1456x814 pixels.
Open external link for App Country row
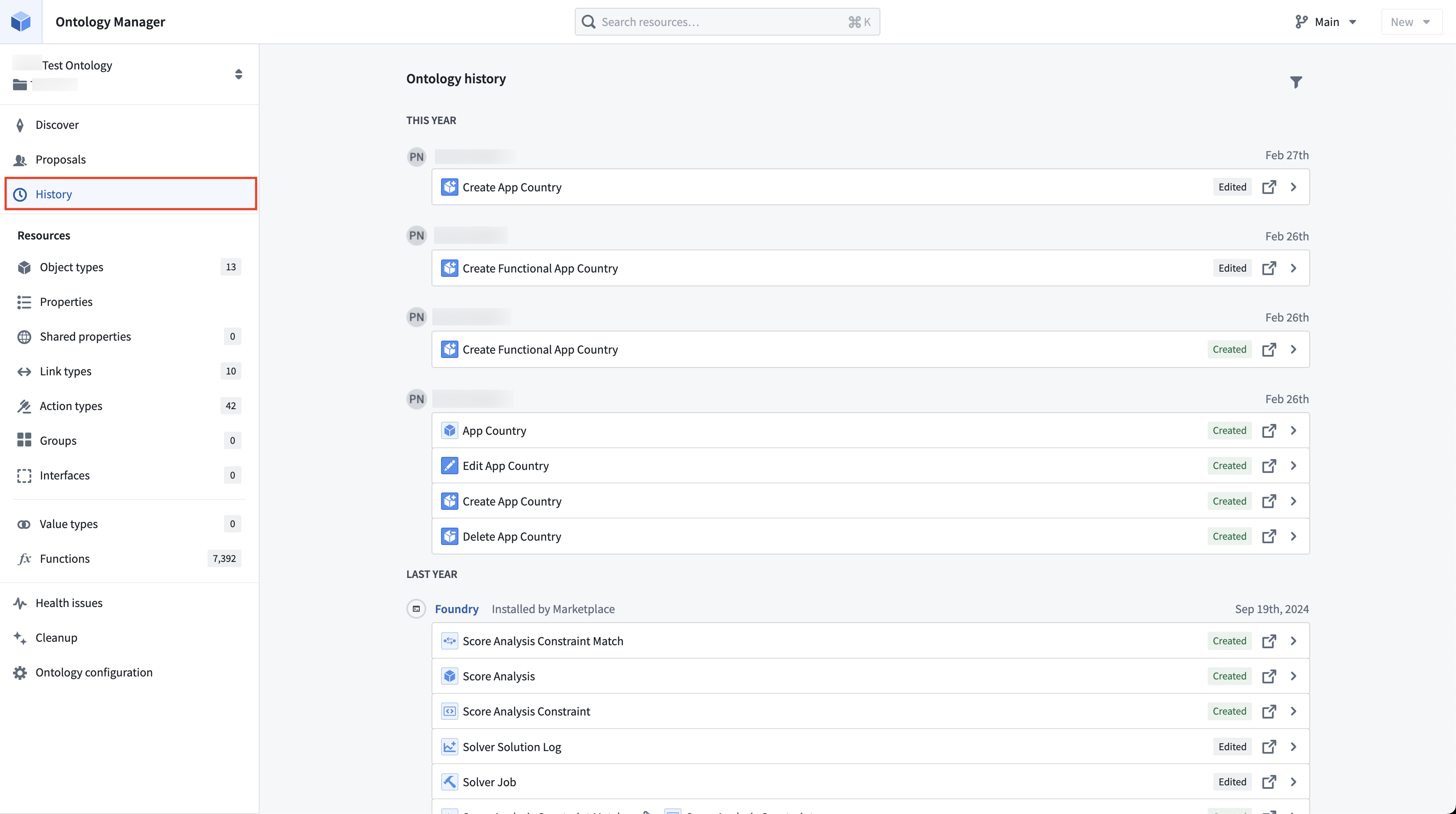(x=1269, y=430)
